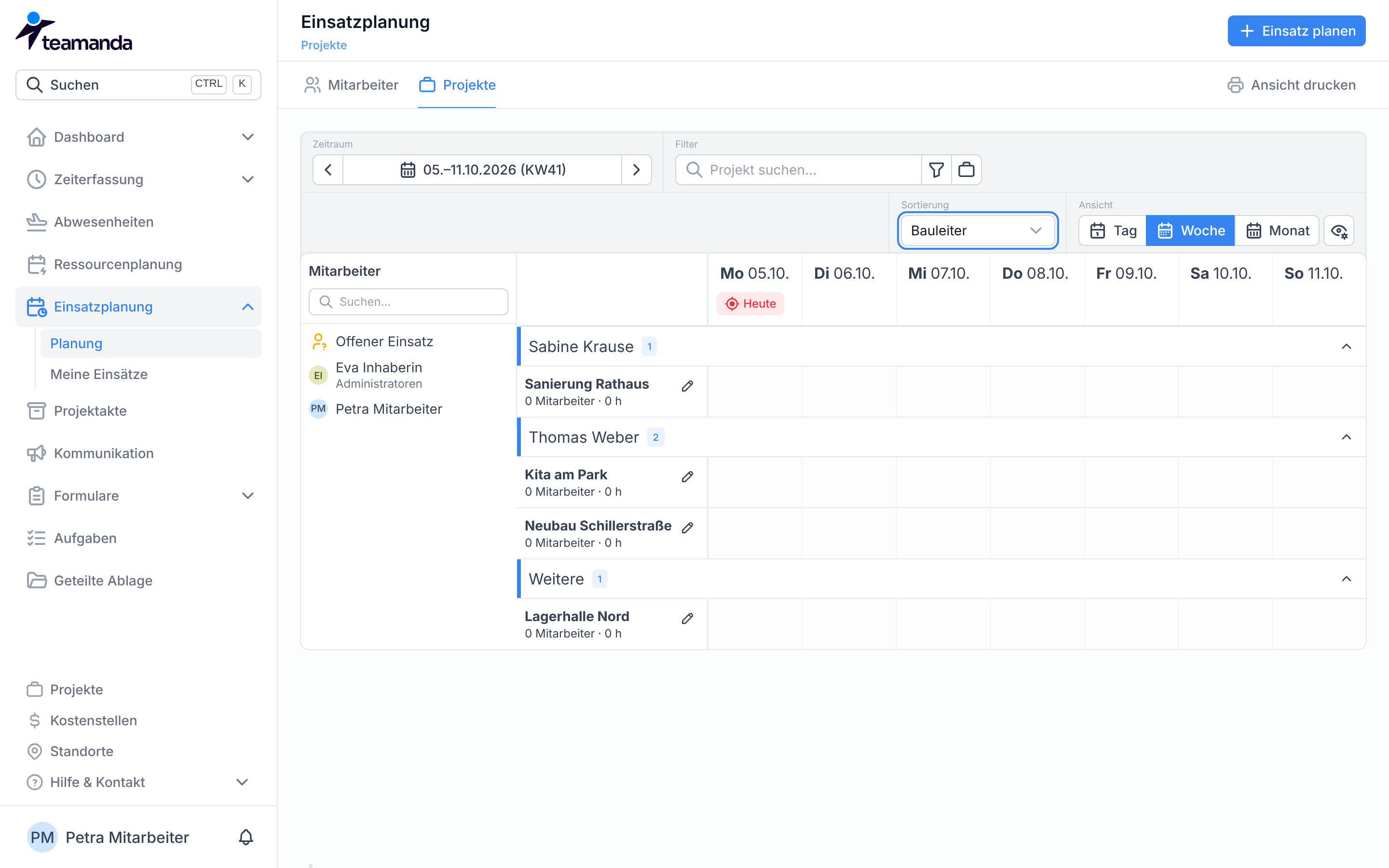Click the Projekt suchen search field

(798, 170)
